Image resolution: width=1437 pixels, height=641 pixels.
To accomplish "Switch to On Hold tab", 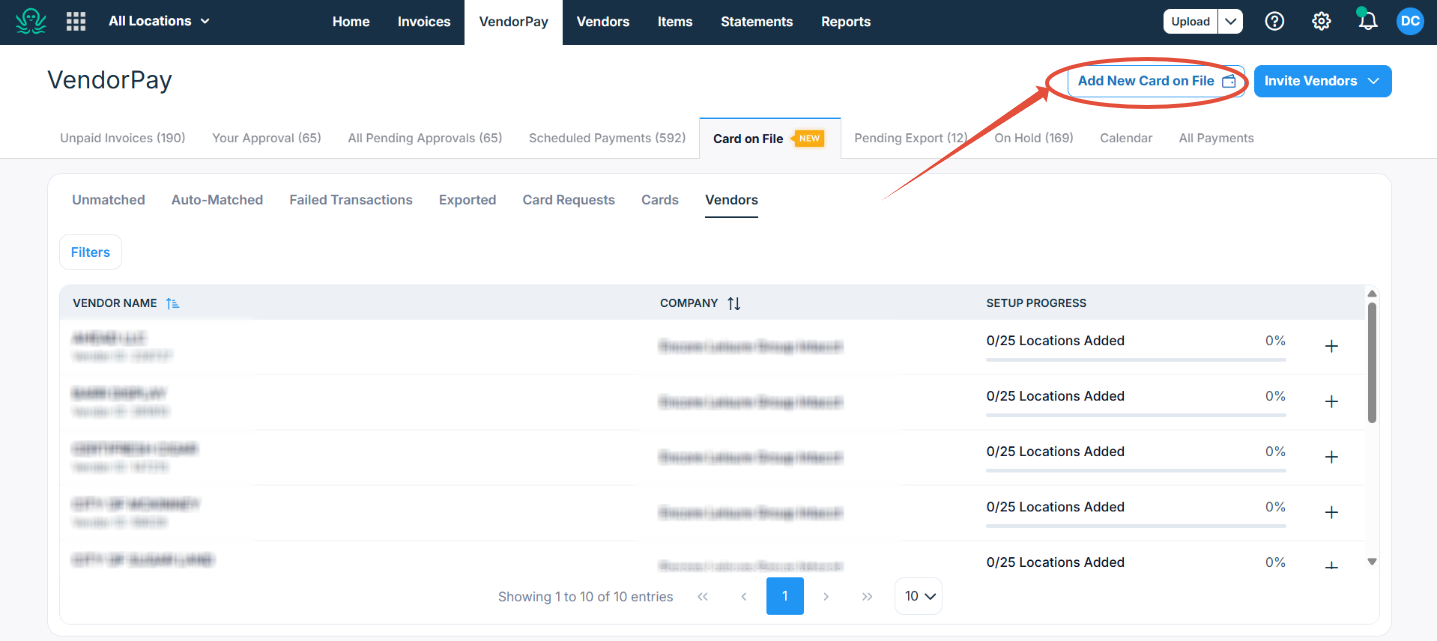I will tap(1034, 138).
